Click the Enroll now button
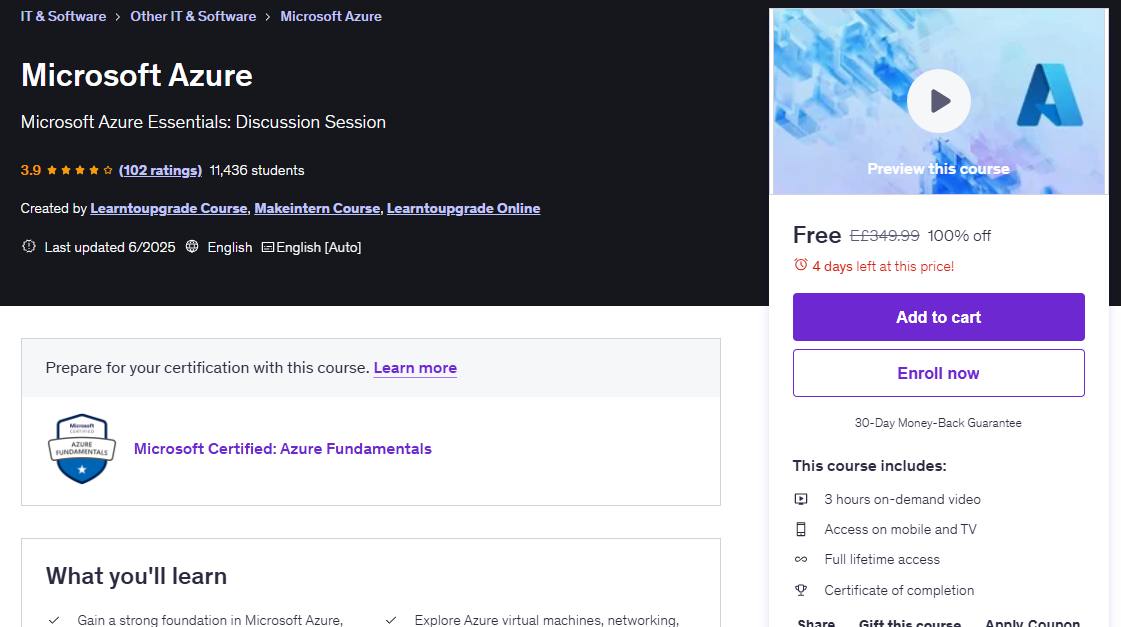Image resolution: width=1121 pixels, height=627 pixels. point(938,373)
